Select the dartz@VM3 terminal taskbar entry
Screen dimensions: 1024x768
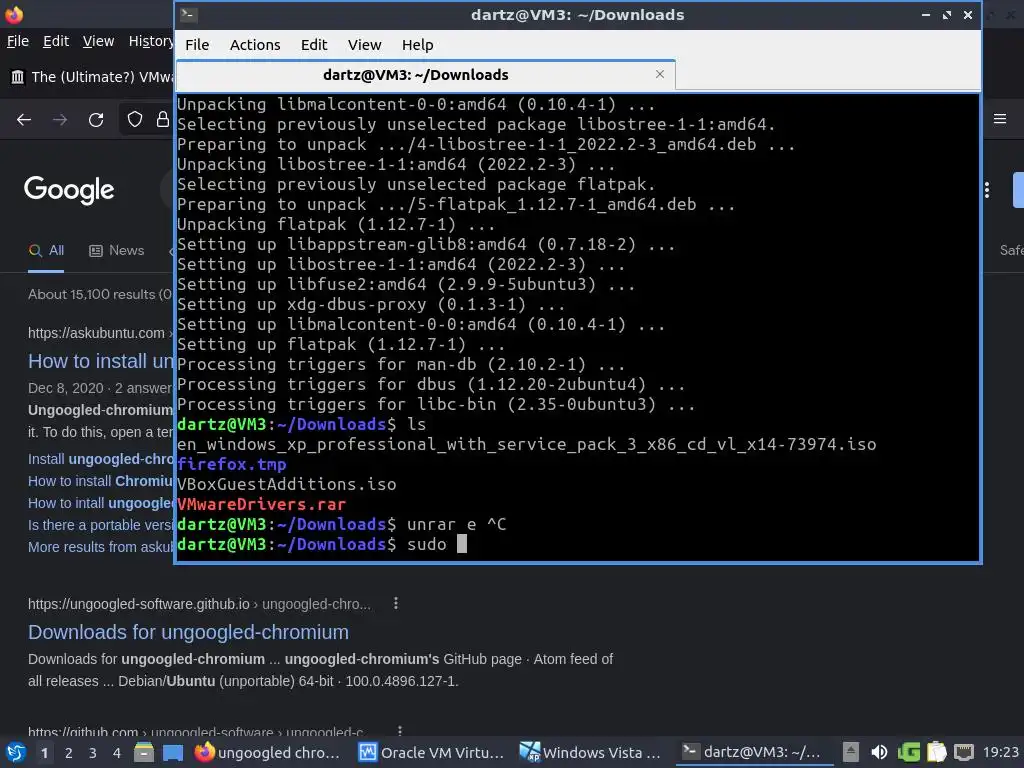coord(752,752)
